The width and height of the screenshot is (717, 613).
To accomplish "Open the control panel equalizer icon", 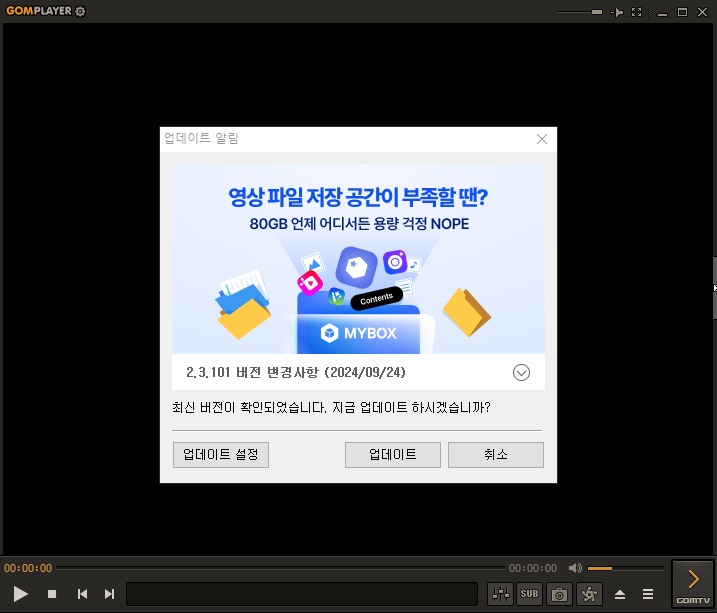I will point(501,594).
